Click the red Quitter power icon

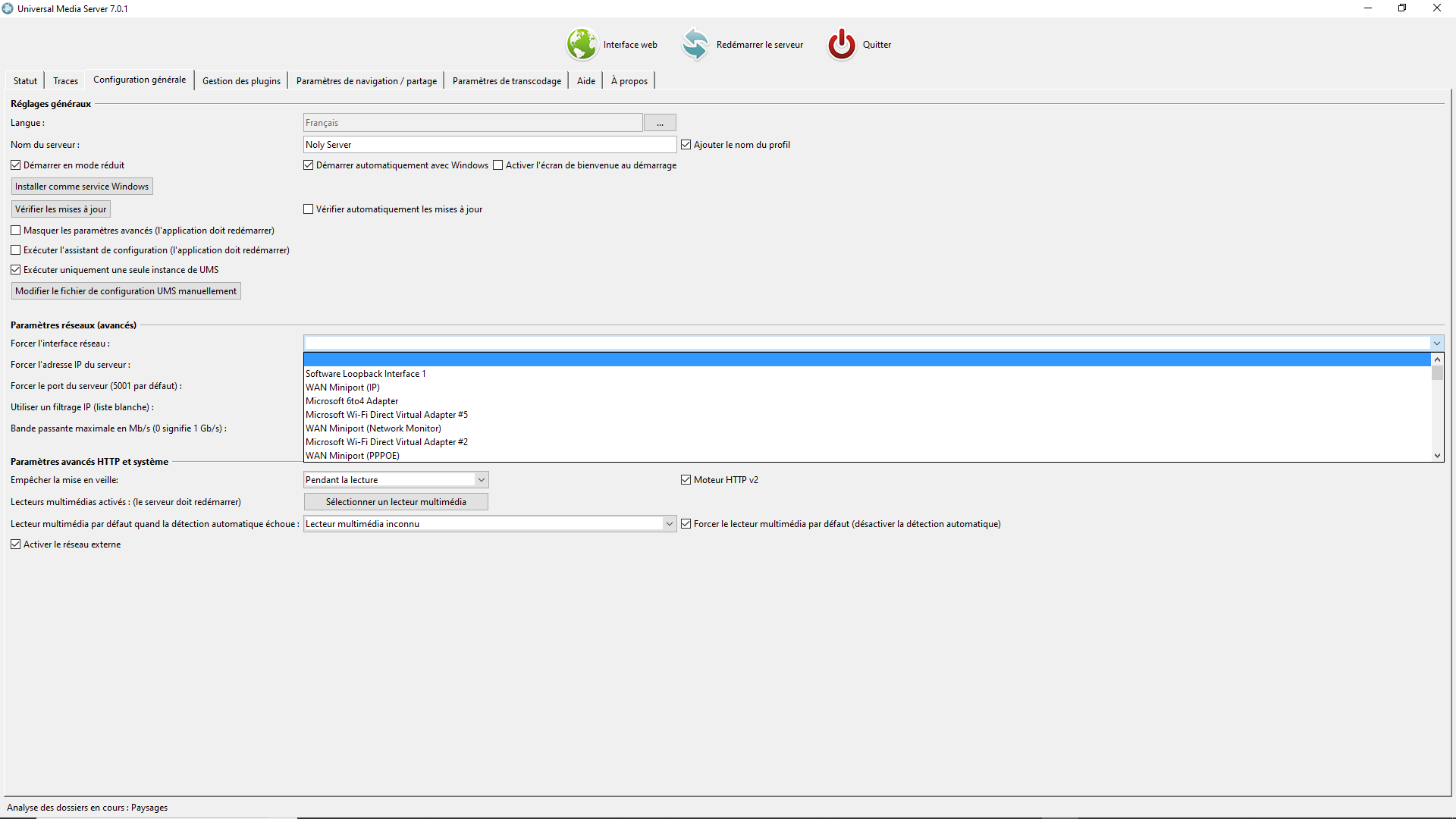[x=841, y=44]
